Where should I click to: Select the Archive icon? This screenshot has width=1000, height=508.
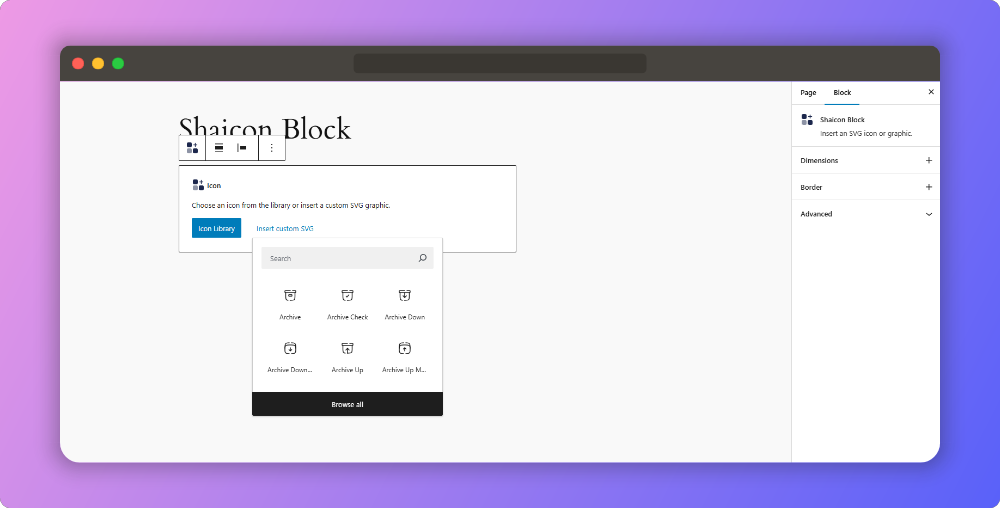point(290,304)
